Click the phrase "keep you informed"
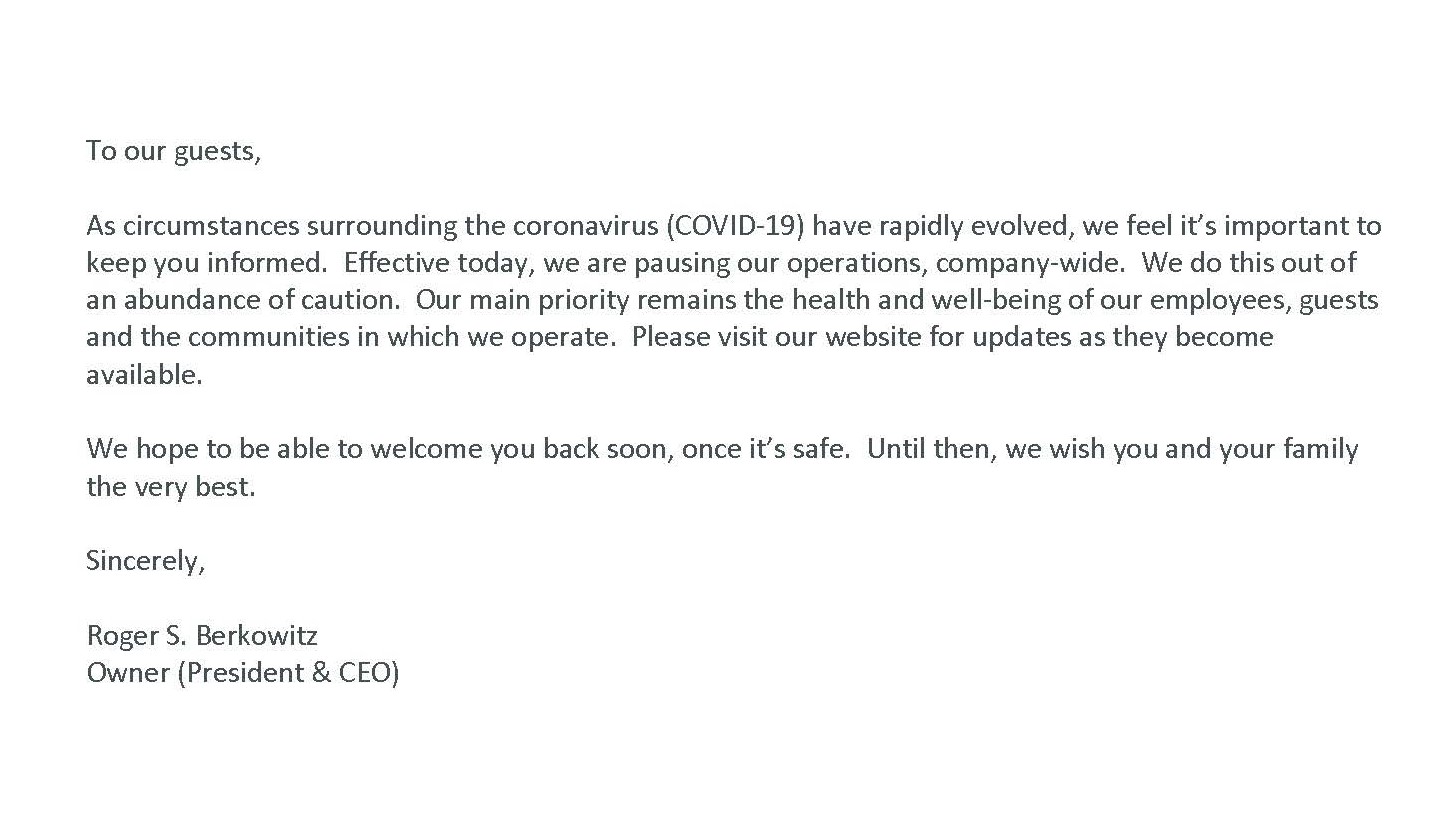The height and width of the screenshot is (820, 1449). pos(205,263)
